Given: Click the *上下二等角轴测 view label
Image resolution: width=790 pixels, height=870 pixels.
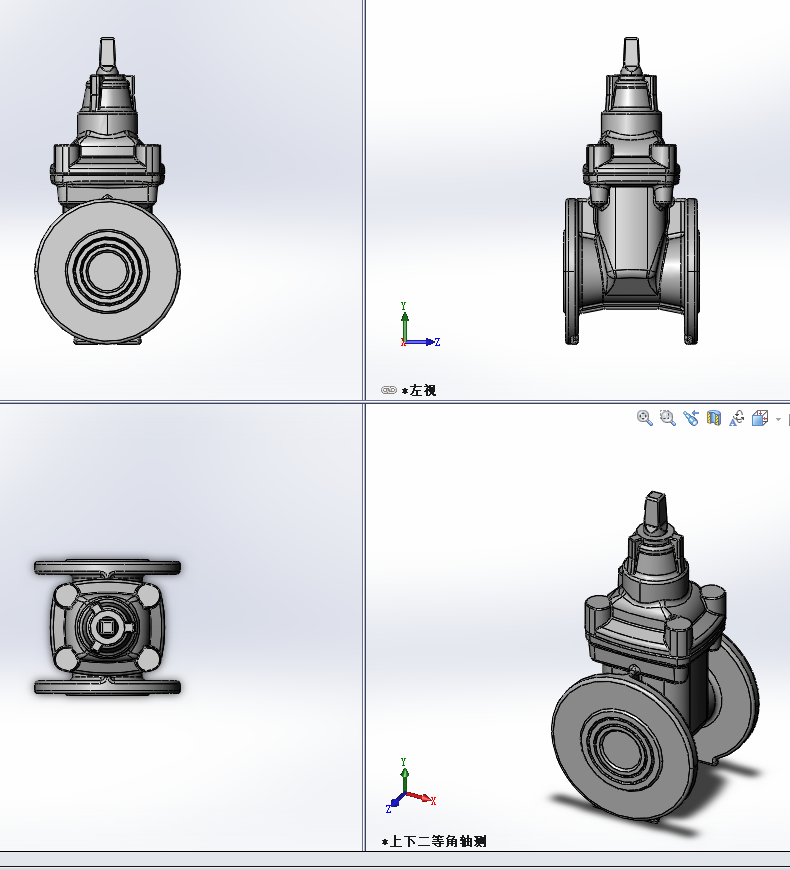Looking at the screenshot, I should [434, 842].
